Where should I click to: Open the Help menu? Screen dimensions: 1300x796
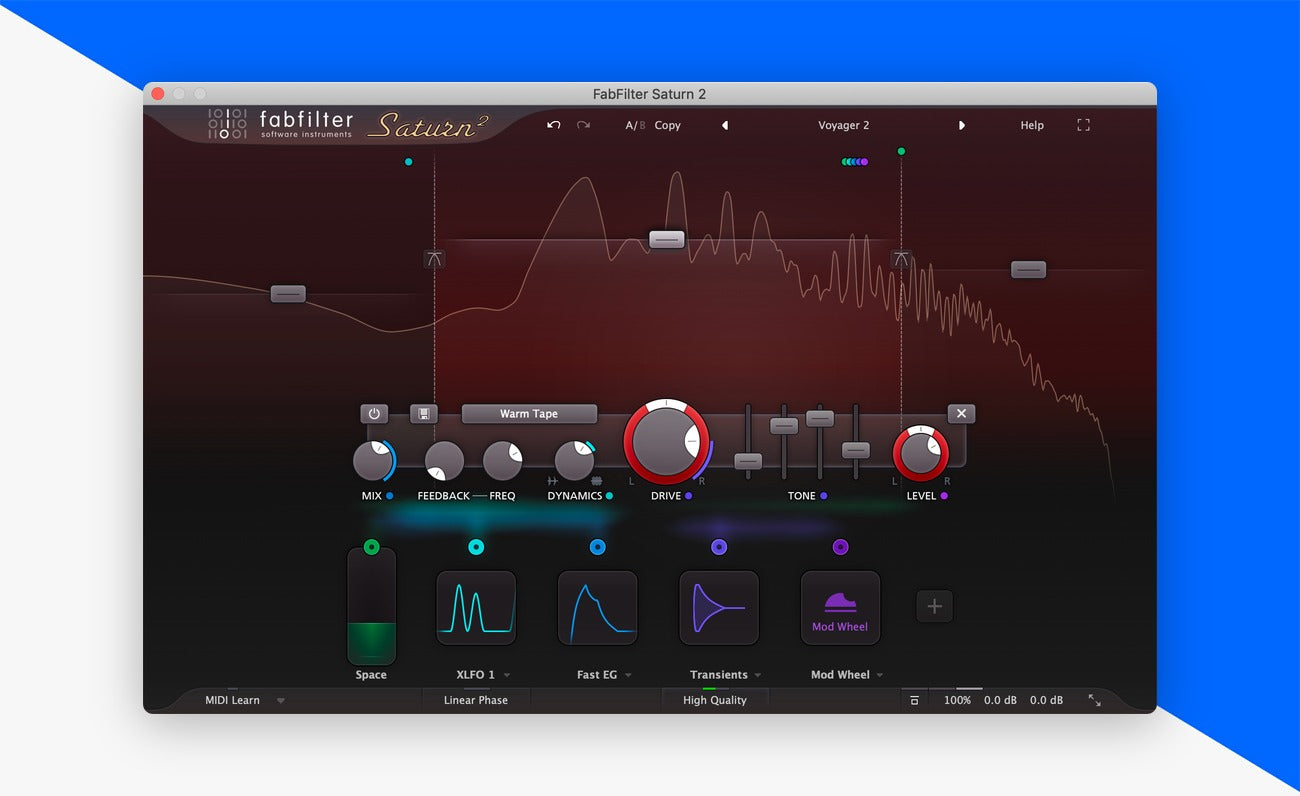pos(1032,125)
